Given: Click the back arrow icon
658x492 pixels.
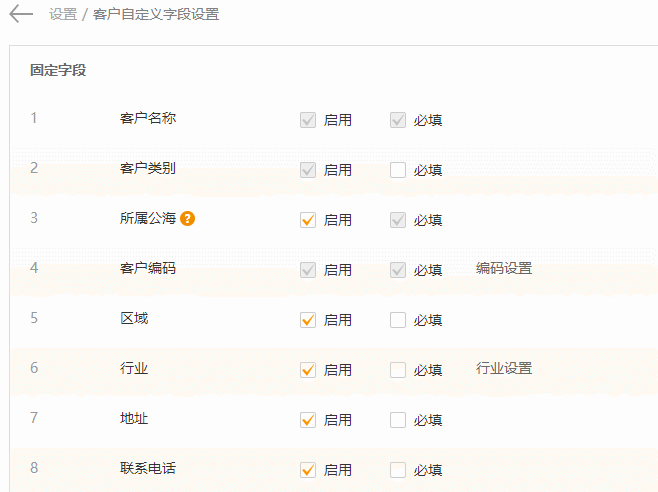Looking at the screenshot, I should coord(21,14).
